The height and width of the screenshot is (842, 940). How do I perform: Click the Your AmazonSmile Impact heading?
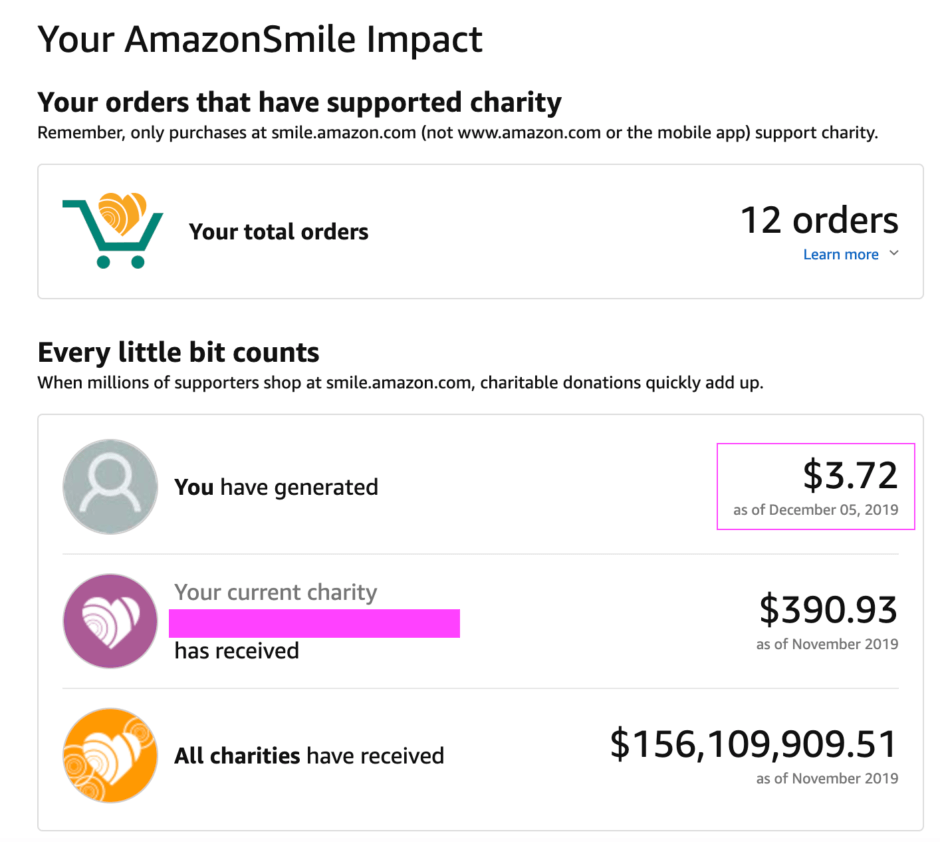259,39
